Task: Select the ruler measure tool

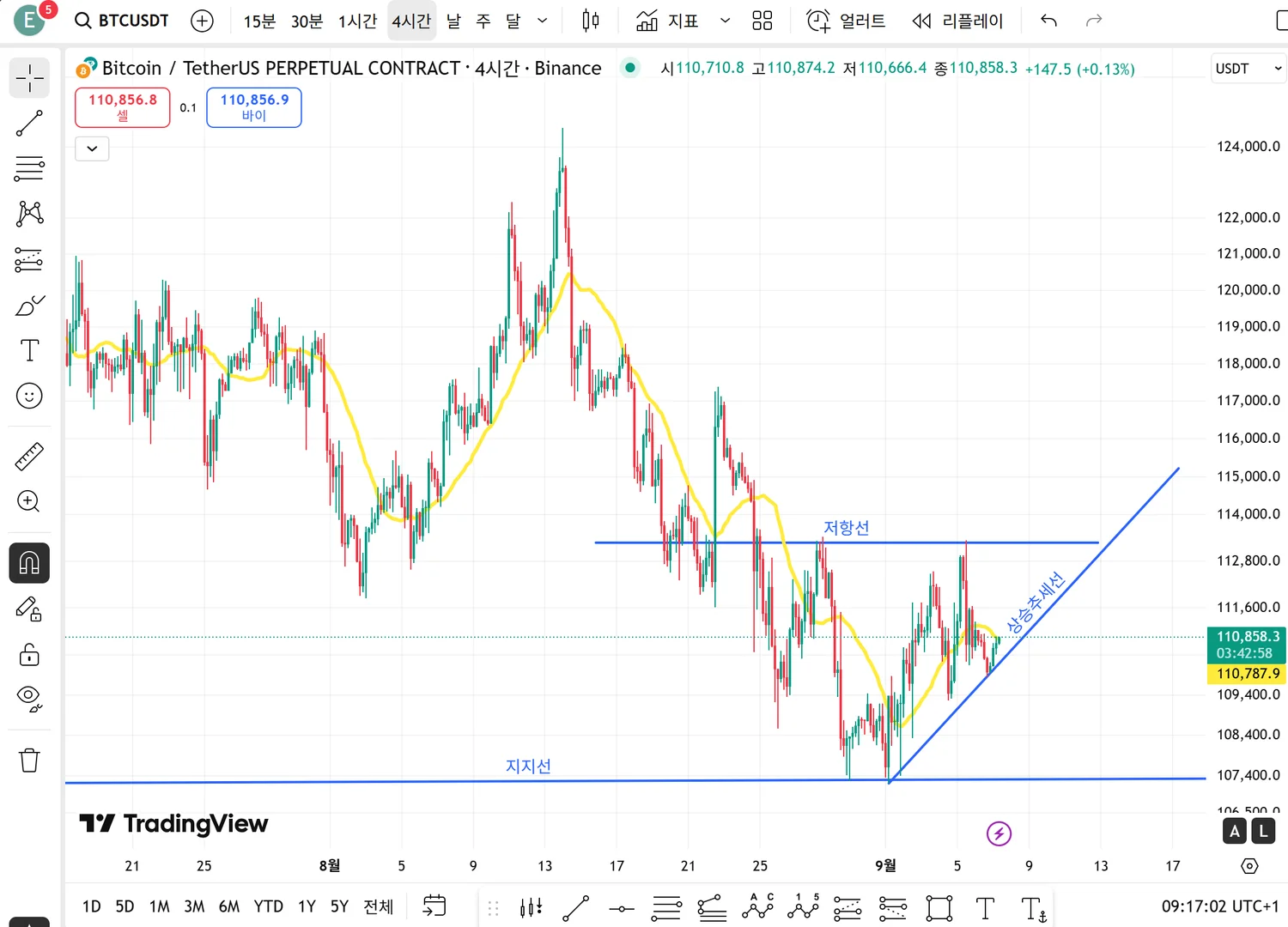Action: (29, 456)
